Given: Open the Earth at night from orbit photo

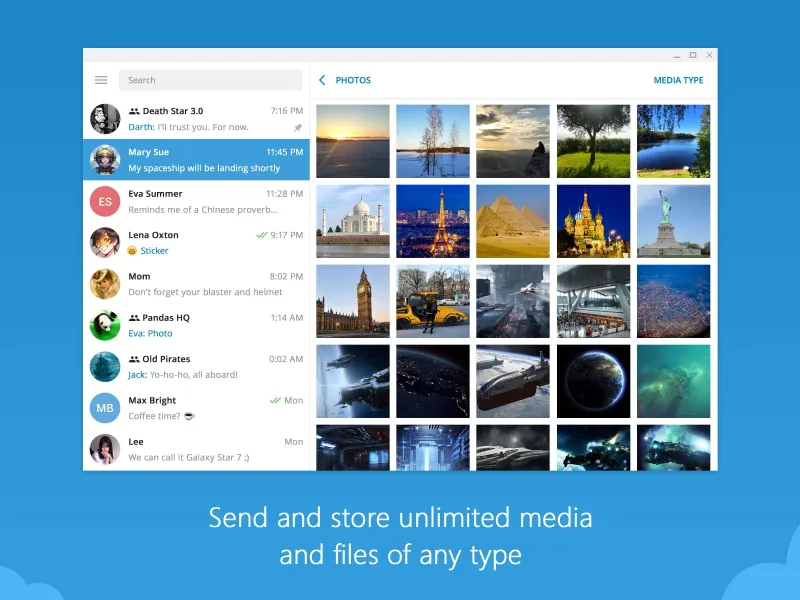Looking at the screenshot, I should 433,381.
